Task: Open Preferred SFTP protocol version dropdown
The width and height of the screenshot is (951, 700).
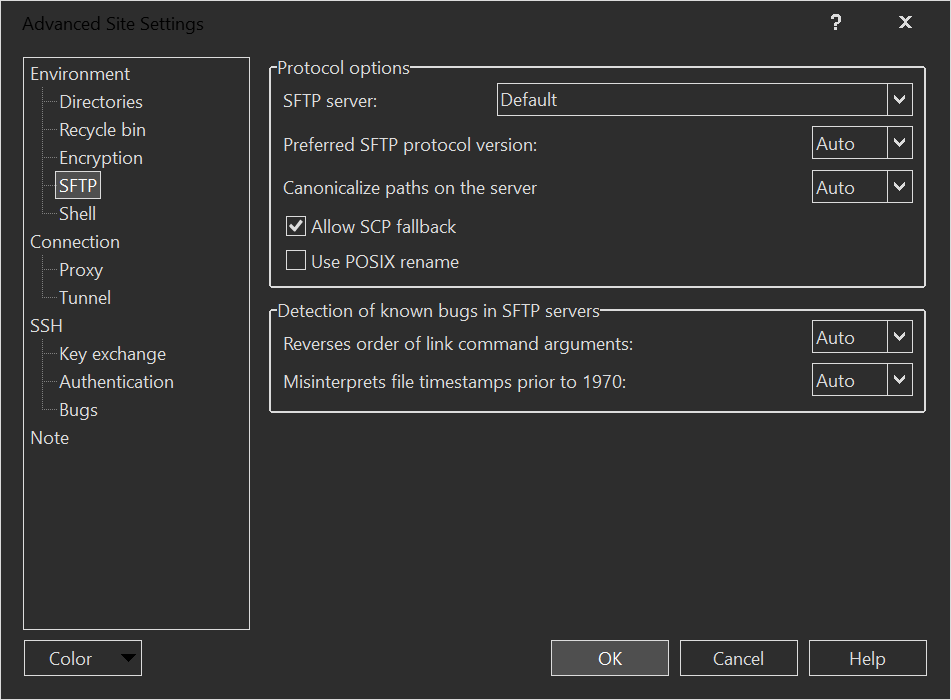Action: pyautogui.click(x=862, y=143)
